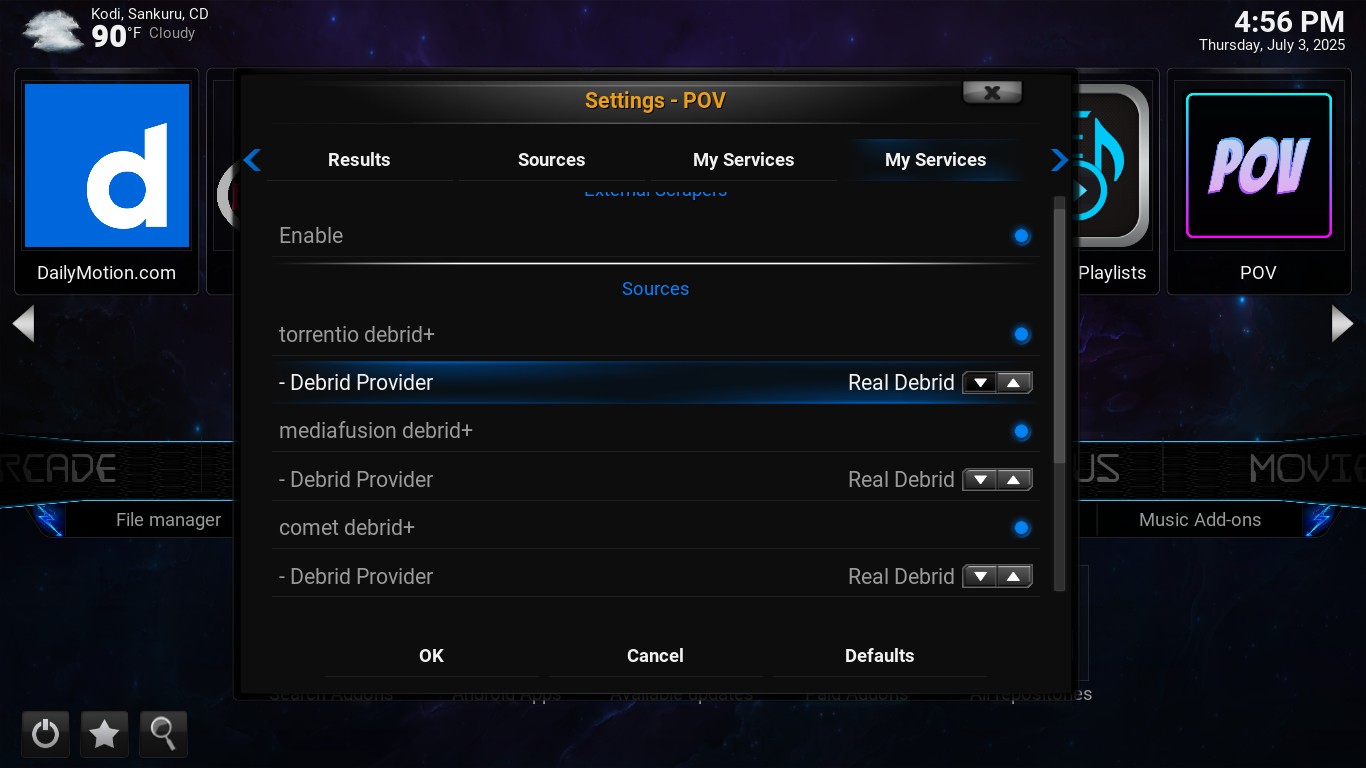This screenshot has height=768, width=1366.
Task: Open the POV add-on icon
Action: pyautogui.click(x=1258, y=166)
